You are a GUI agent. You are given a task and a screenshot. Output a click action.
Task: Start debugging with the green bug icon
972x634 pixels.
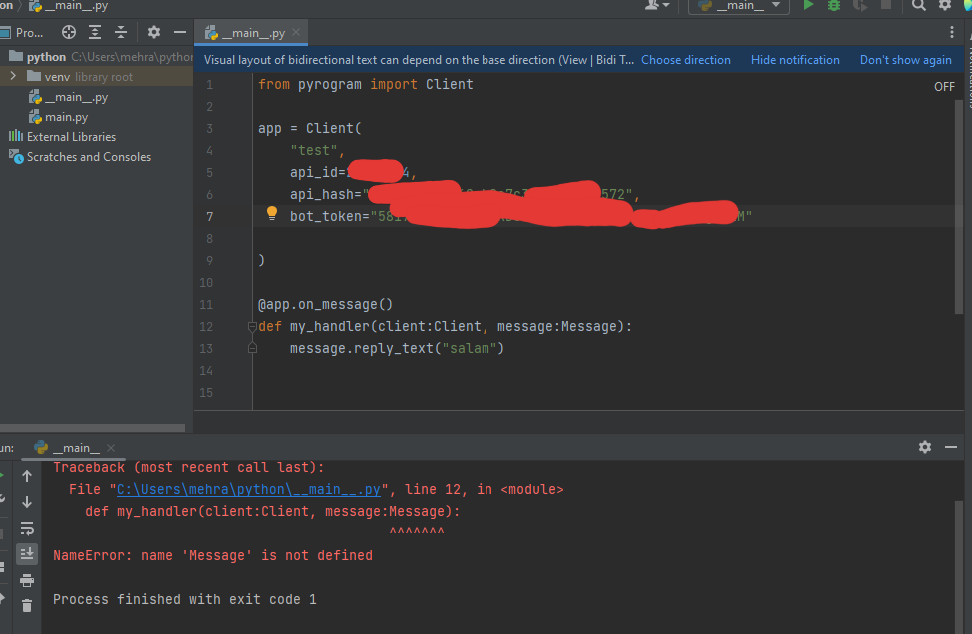pos(834,6)
